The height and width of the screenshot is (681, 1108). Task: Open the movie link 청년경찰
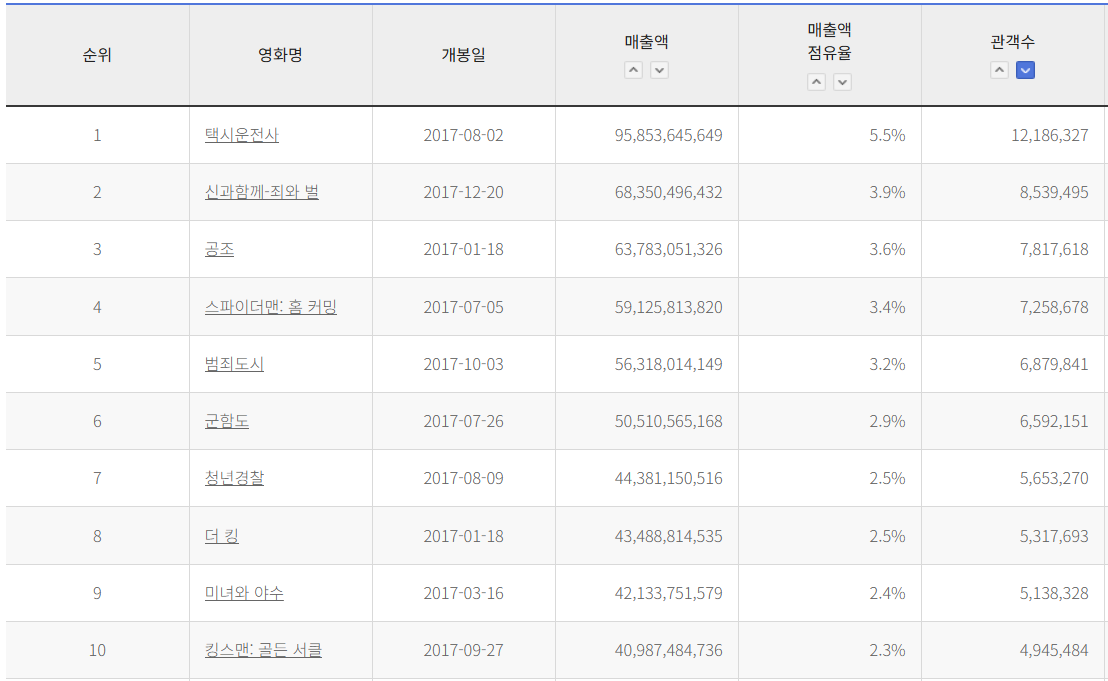coord(234,478)
